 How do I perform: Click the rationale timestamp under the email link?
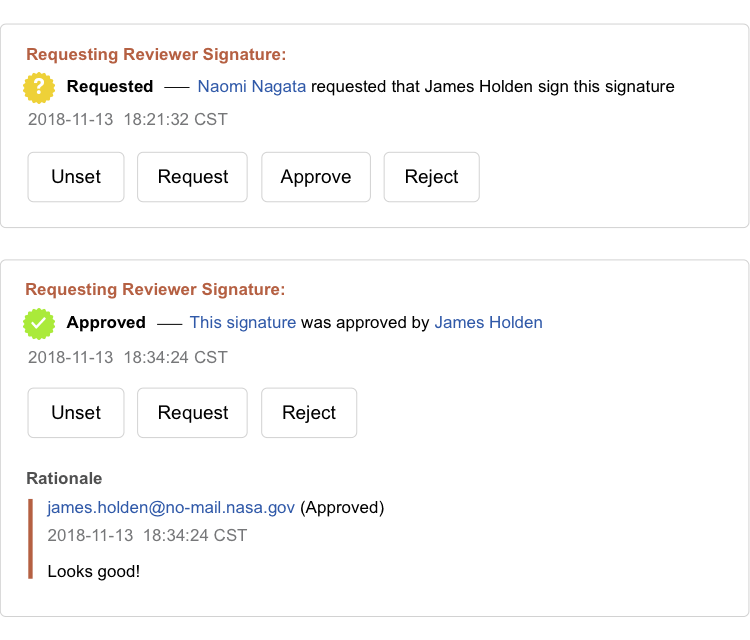[147, 535]
